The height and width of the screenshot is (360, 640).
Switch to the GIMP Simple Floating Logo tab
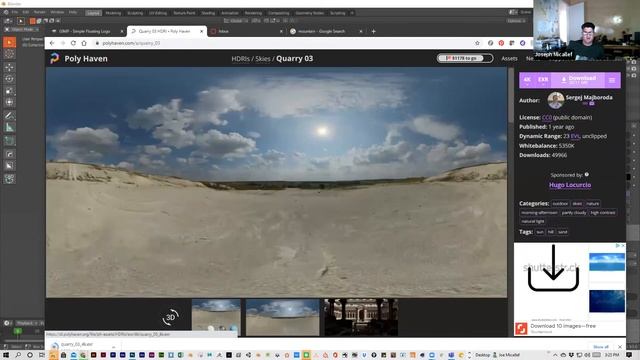click(88, 31)
